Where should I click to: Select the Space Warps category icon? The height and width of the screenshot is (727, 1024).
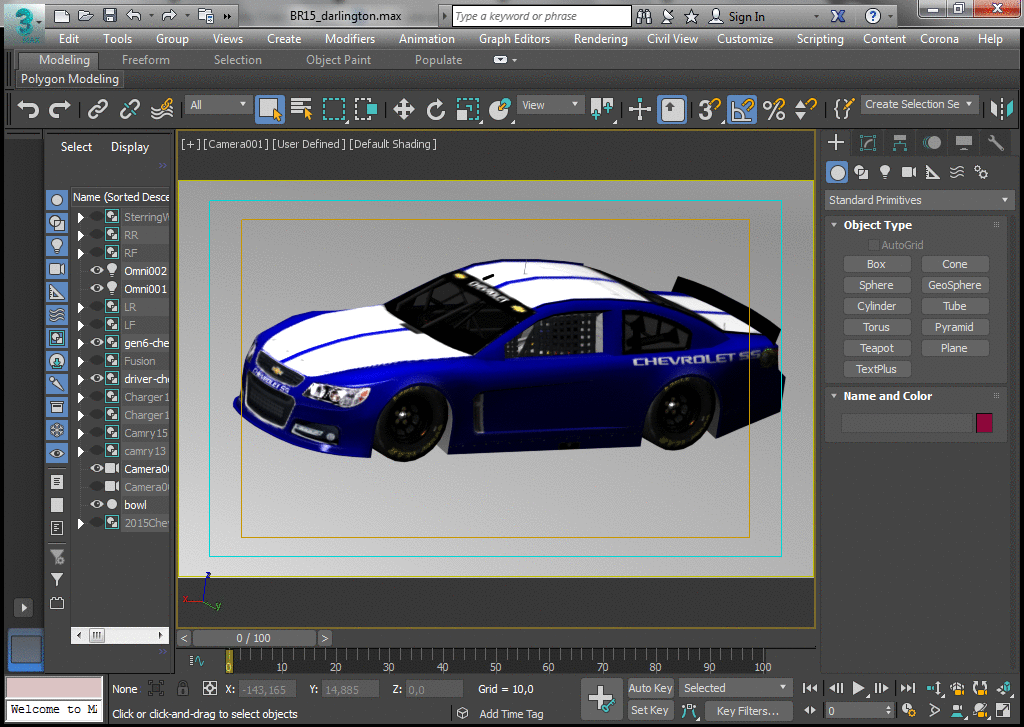(x=957, y=172)
